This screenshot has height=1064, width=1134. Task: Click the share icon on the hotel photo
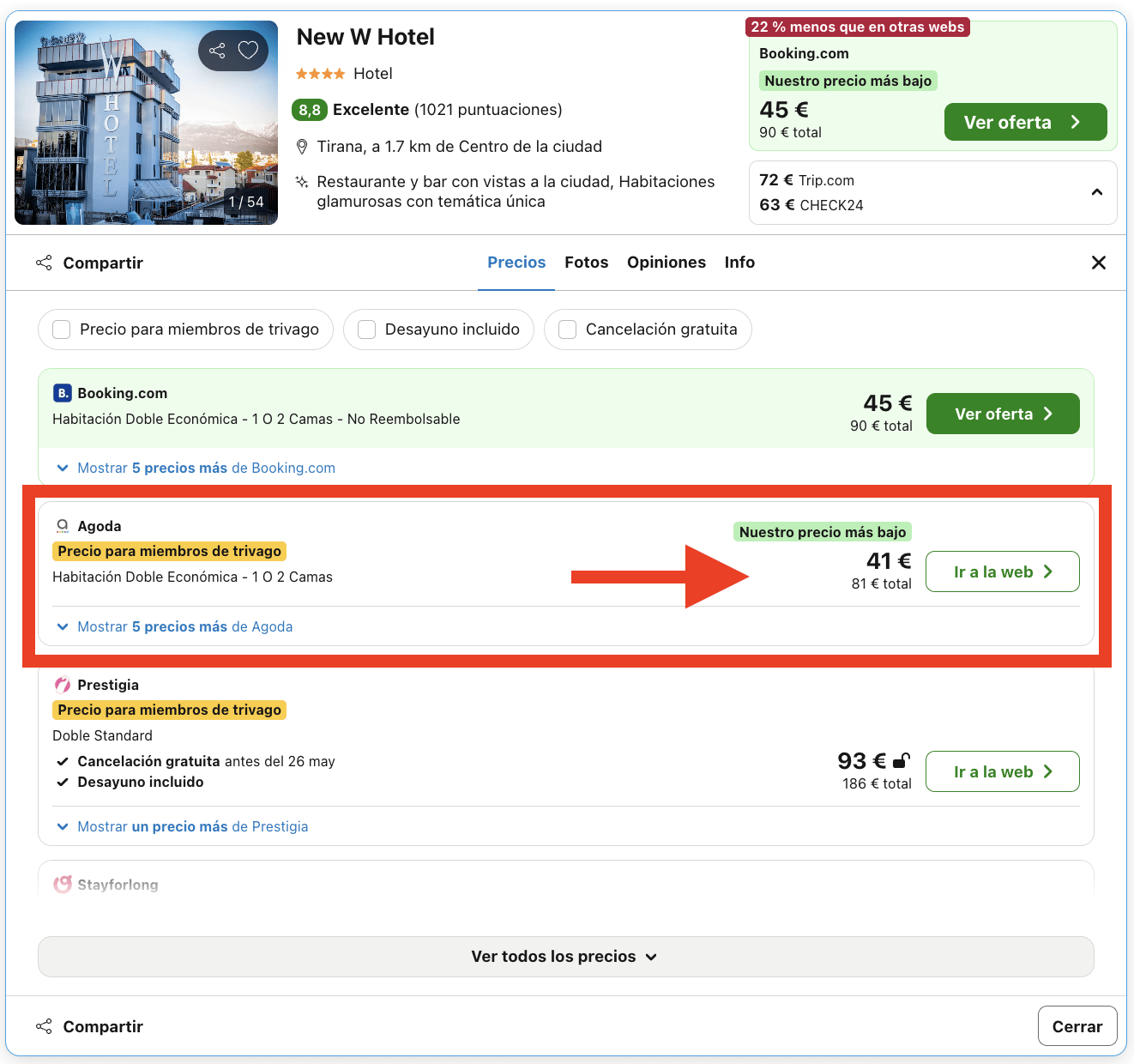pyautogui.click(x=217, y=50)
